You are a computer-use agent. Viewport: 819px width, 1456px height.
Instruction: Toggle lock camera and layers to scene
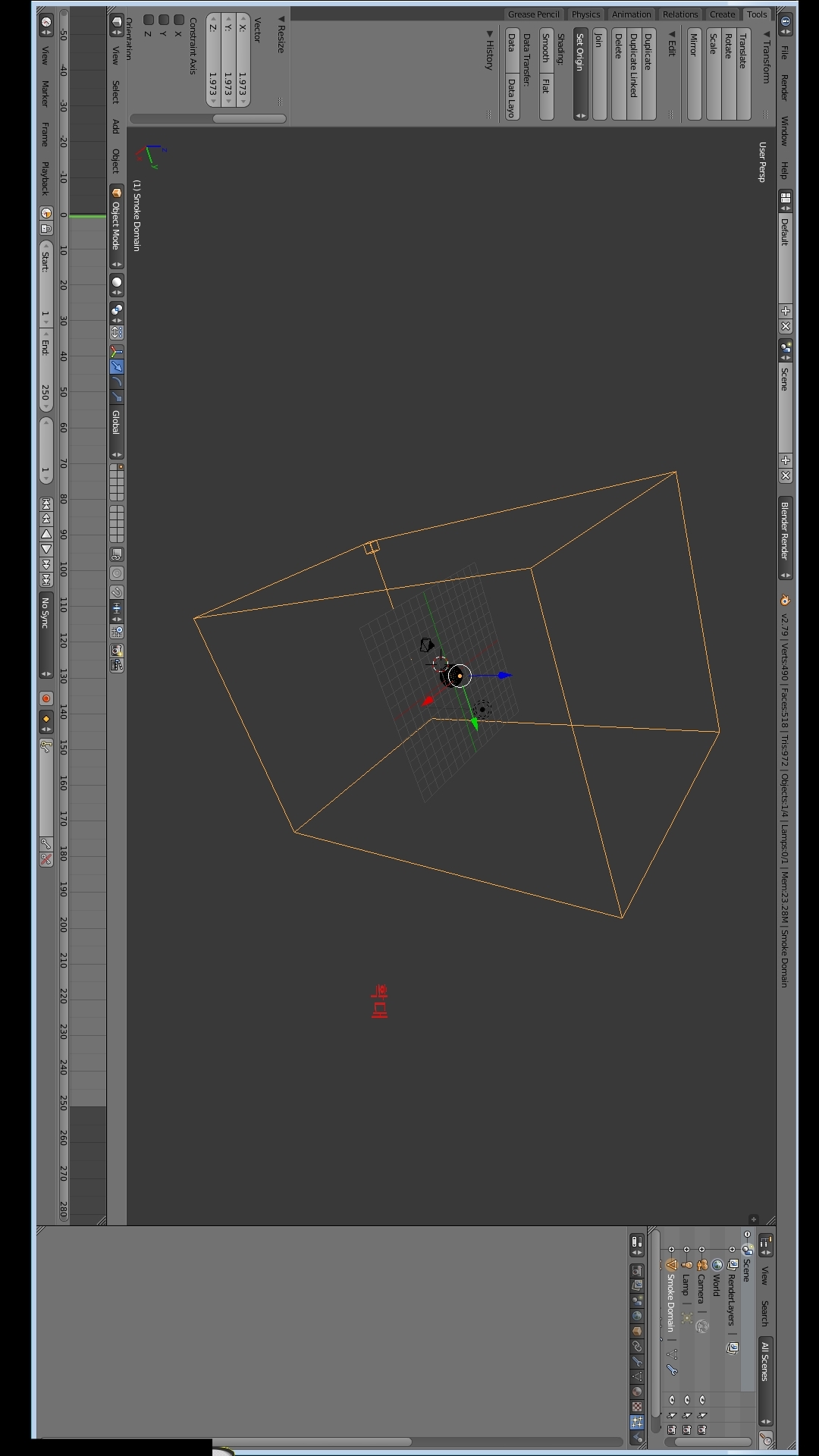117,554
